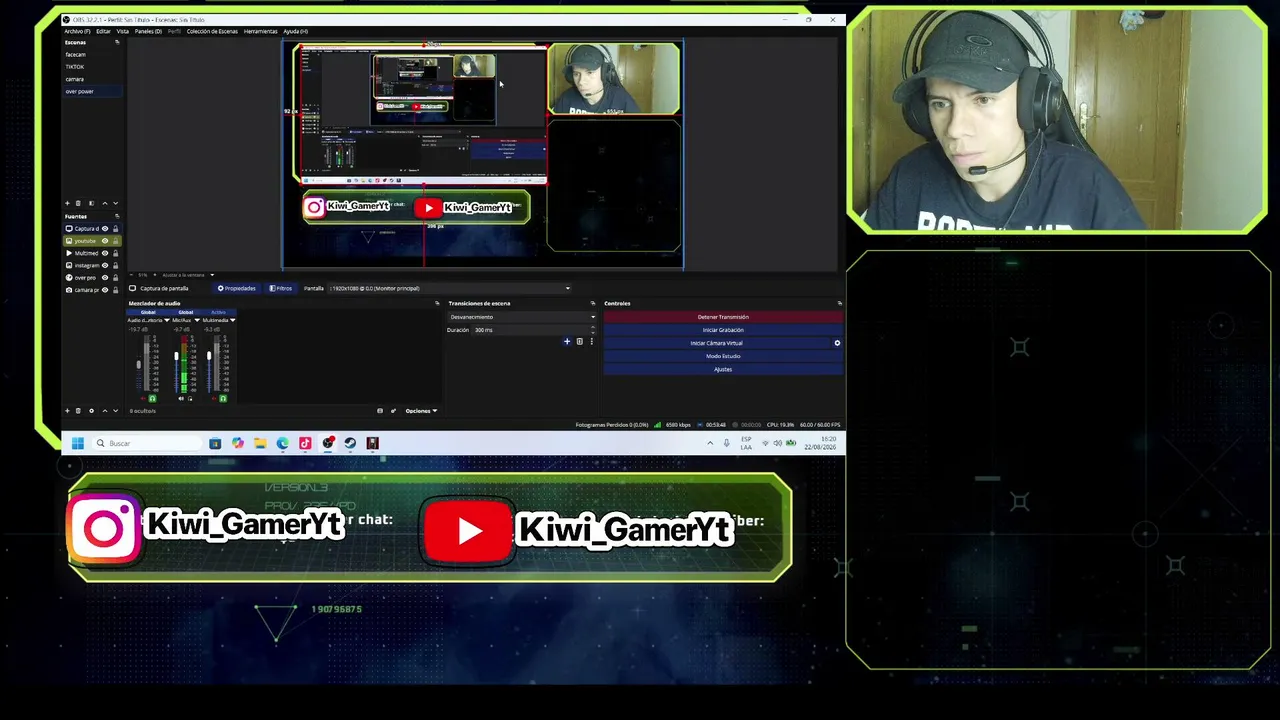This screenshot has height=720, width=1280.
Task: Open the Herramientas menu
Action: [x=260, y=31]
